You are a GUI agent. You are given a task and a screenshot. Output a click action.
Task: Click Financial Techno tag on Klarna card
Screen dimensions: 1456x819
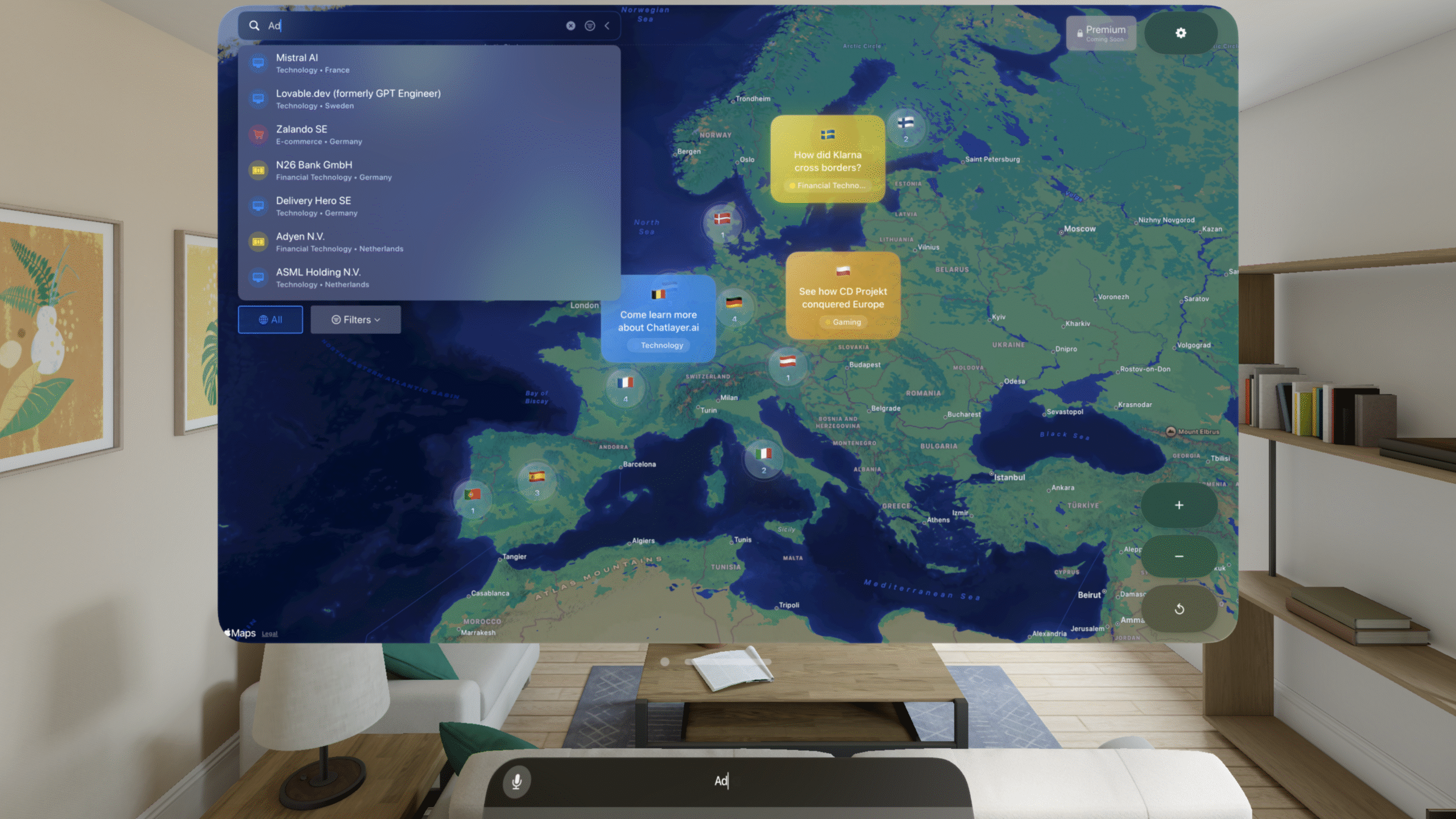tap(828, 185)
